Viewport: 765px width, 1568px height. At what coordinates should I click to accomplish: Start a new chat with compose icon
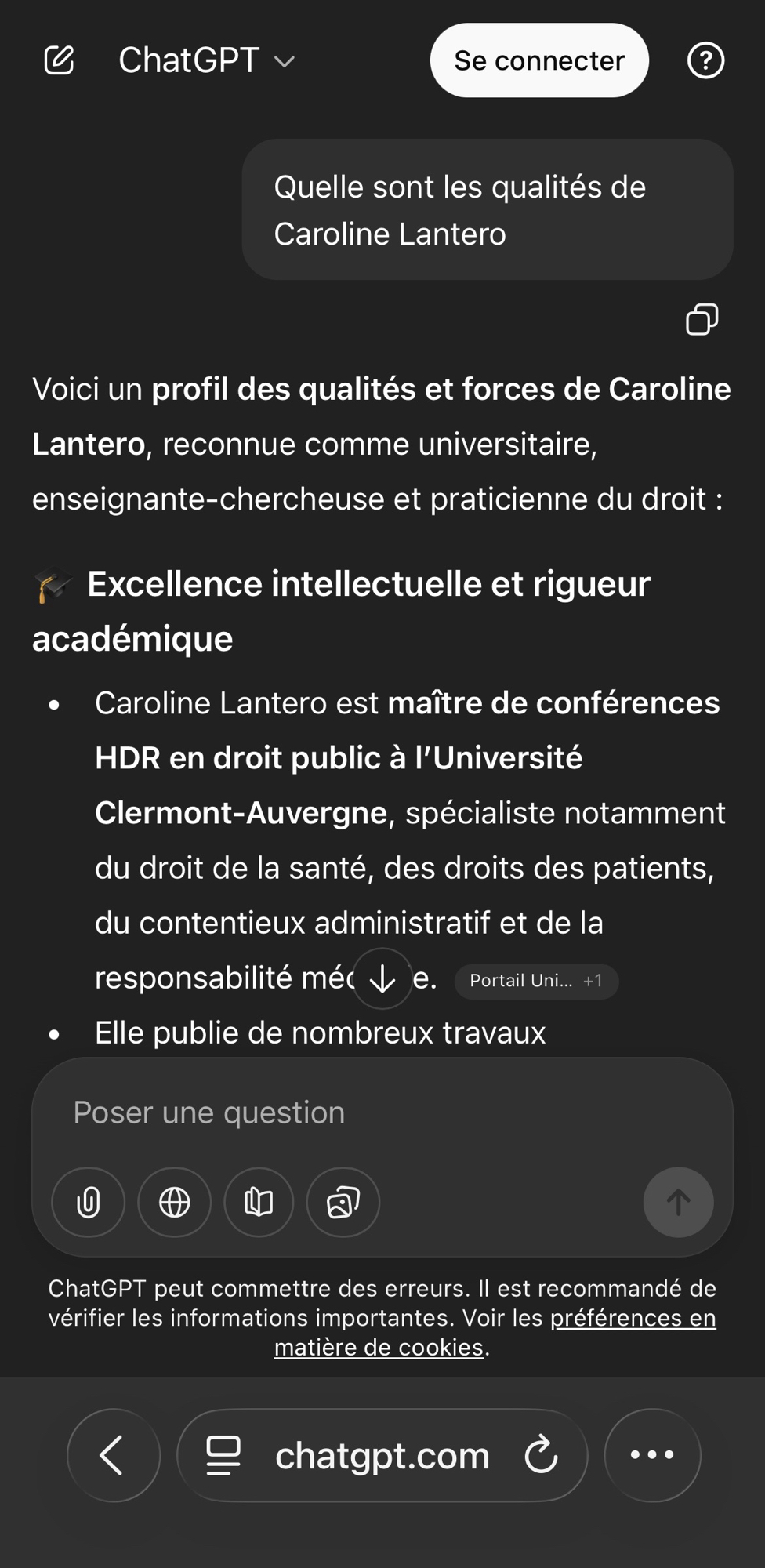pos(59,60)
